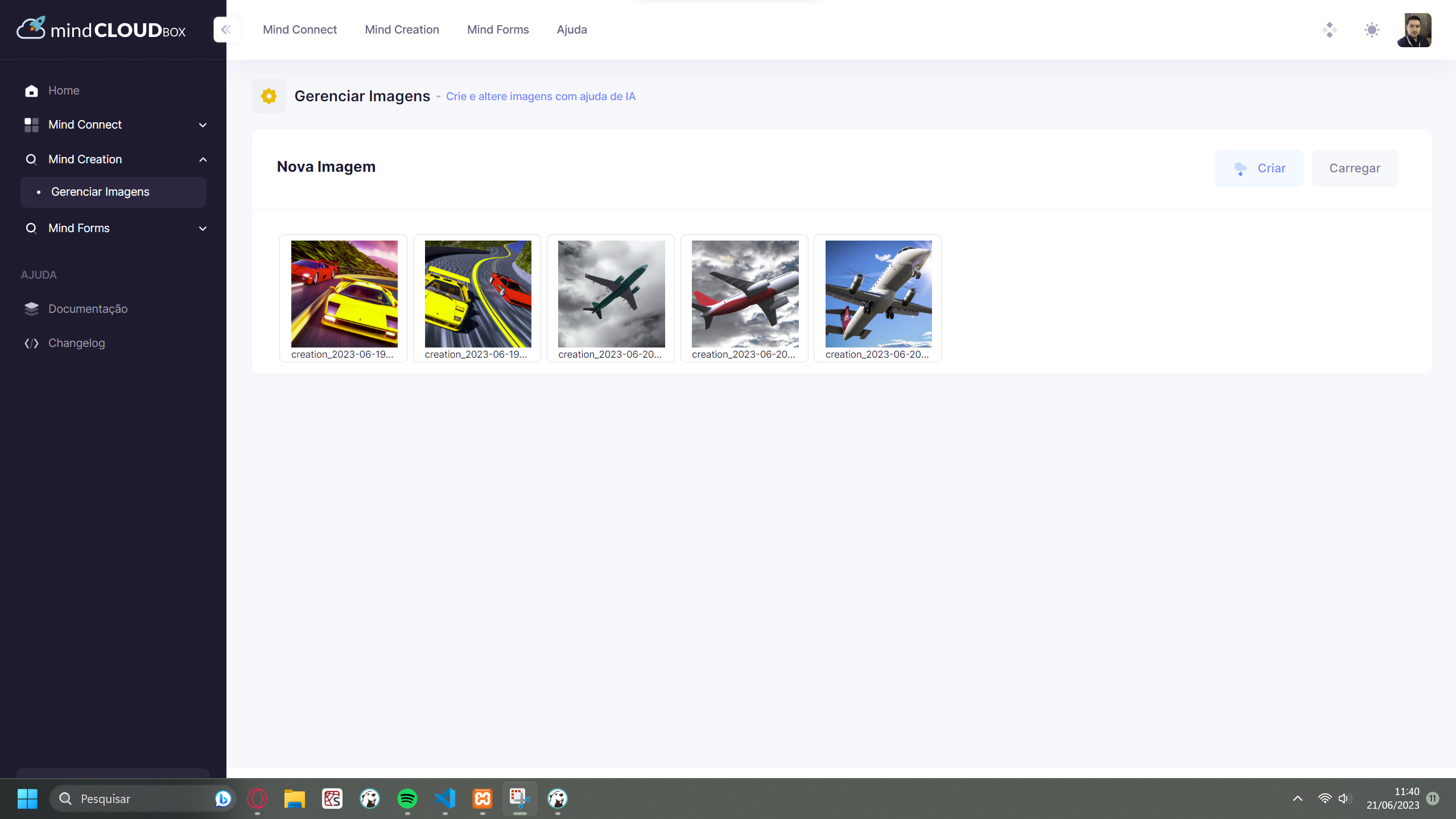Viewport: 1456px width, 819px height.
Task: Open the user profile avatar menu
Action: point(1414,30)
